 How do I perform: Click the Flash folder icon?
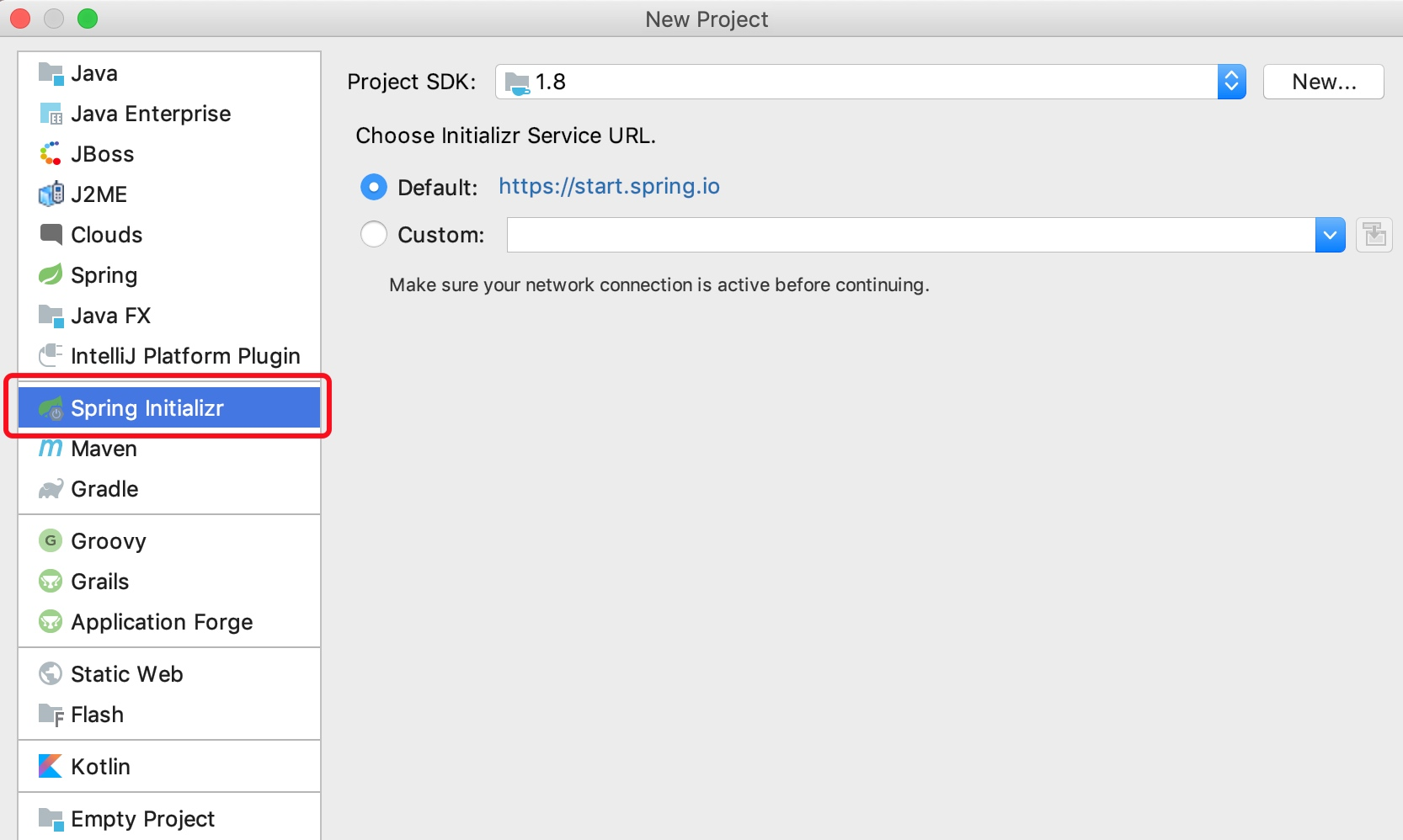(x=51, y=715)
